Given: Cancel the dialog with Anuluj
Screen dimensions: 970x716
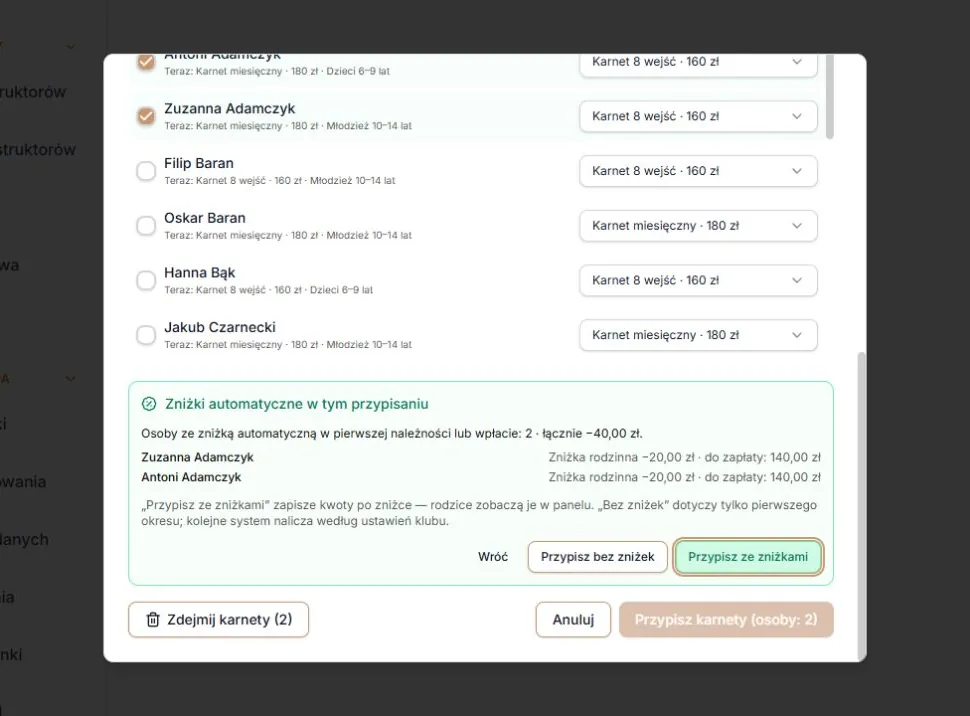Looking at the screenshot, I should pos(573,619).
